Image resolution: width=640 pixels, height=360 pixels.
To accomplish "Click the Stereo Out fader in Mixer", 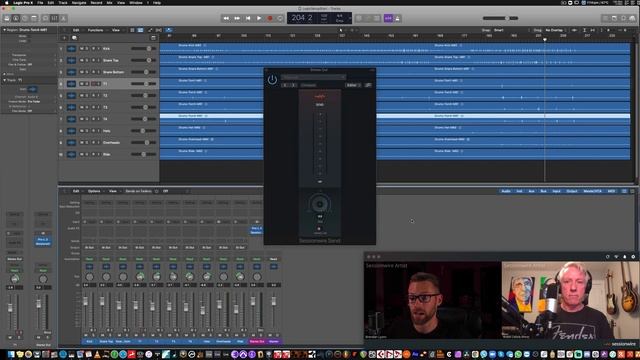I will (x=253, y=302).
